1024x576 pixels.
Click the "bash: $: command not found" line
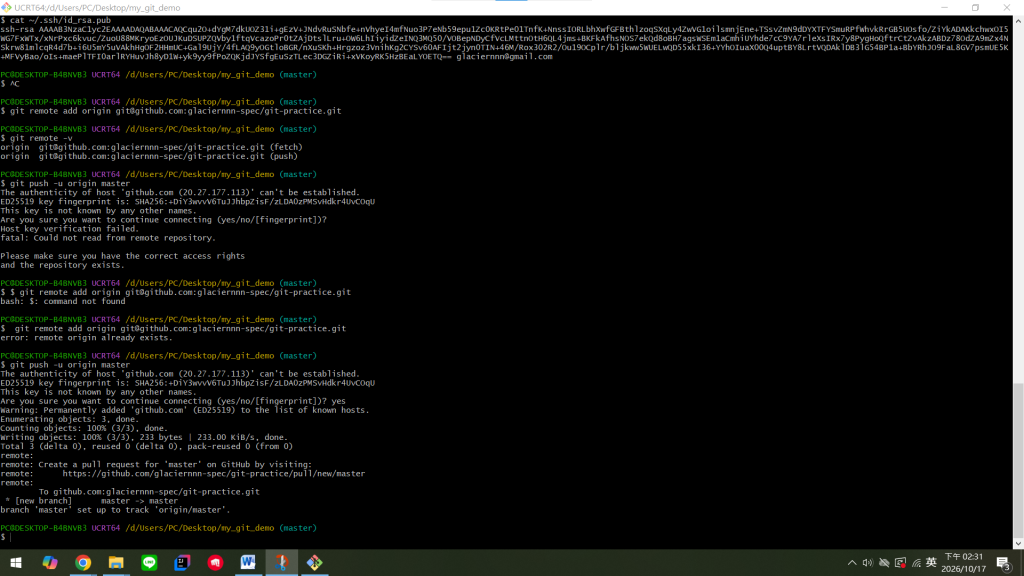coord(63,302)
